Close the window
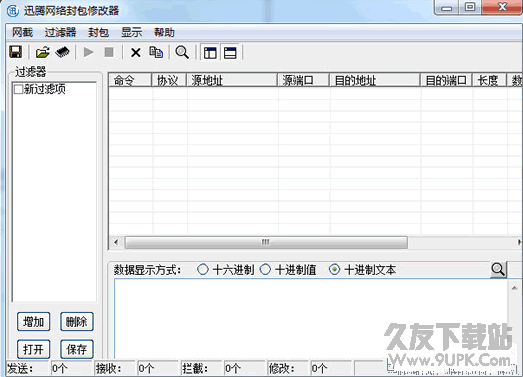The width and height of the screenshot is (523, 377). pos(502,7)
